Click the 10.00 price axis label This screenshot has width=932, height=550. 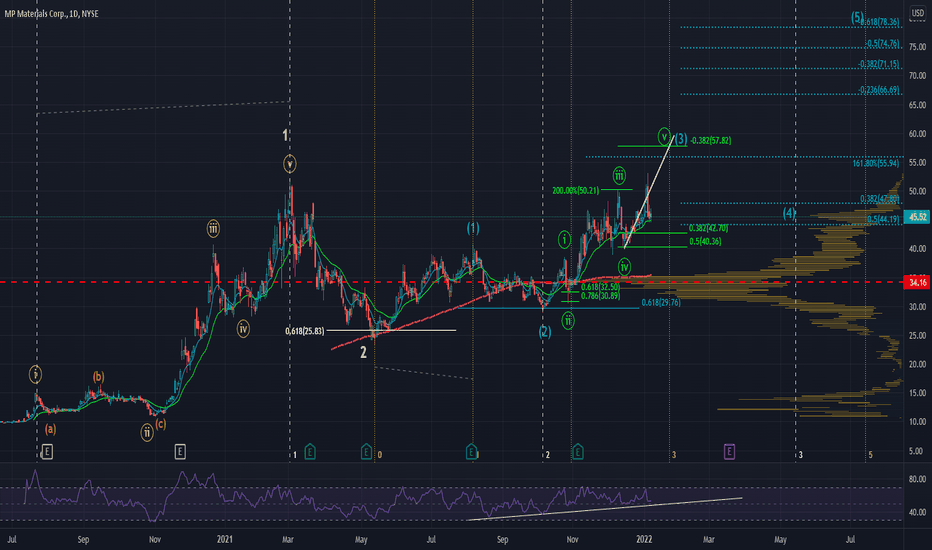click(917, 422)
